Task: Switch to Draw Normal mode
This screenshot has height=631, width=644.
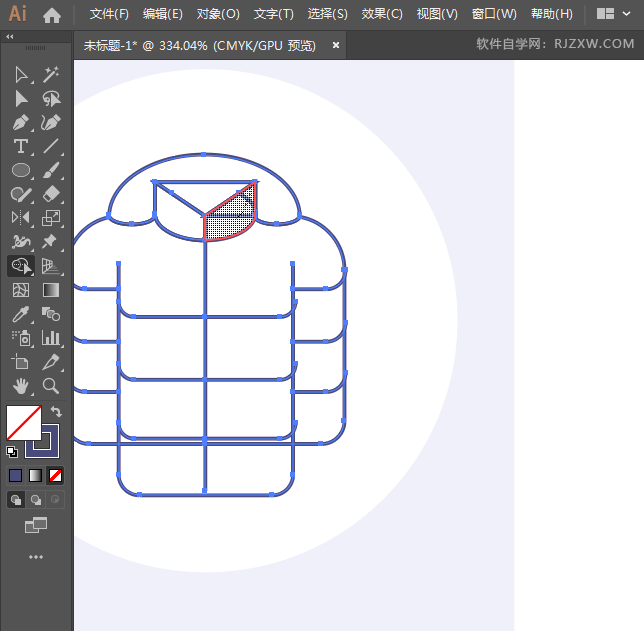Action: pos(16,500)
